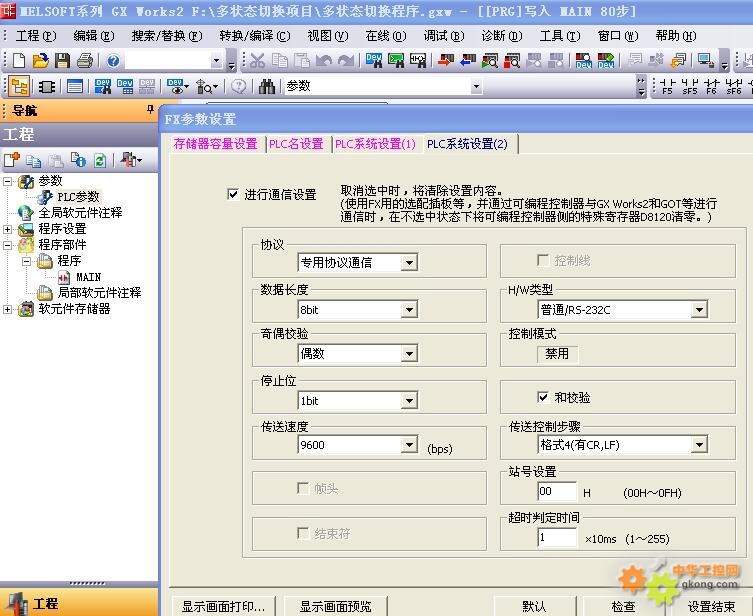Click the sF5 contact icon
This screenshot has height=616, width=753.
click(690, 86)
